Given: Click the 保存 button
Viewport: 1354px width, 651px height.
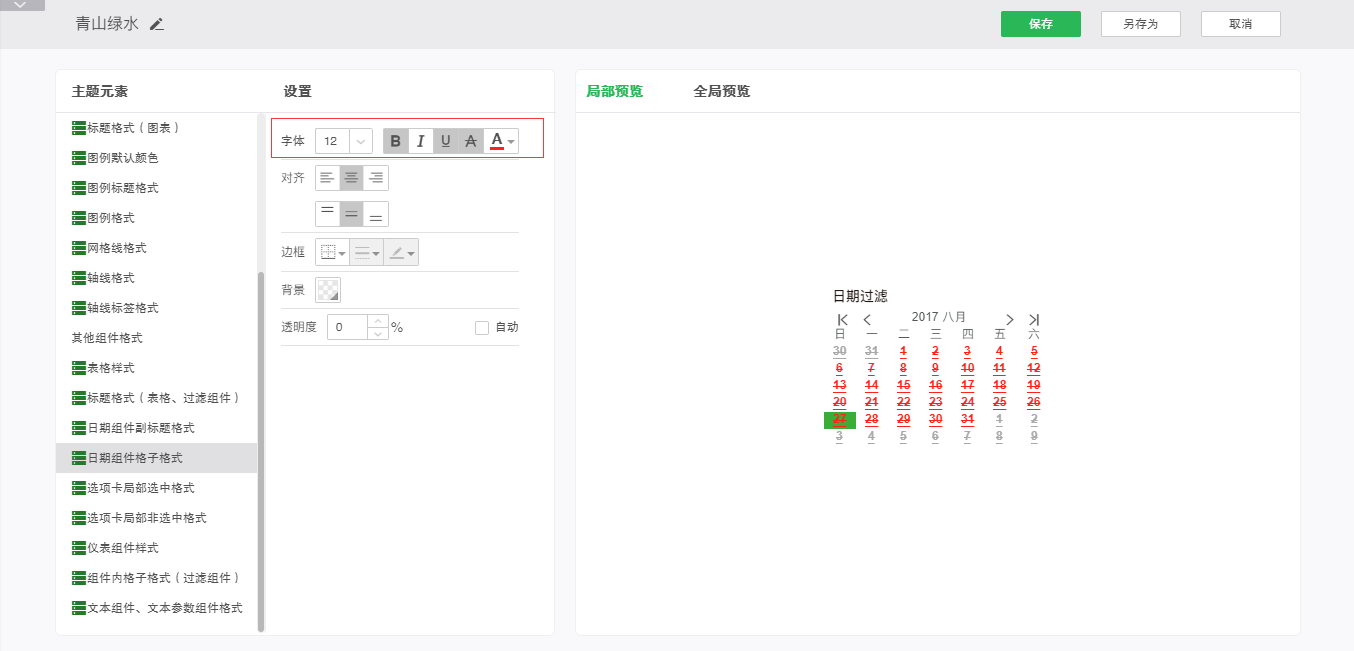Looking at the screenshot, I should (1040, 24).
